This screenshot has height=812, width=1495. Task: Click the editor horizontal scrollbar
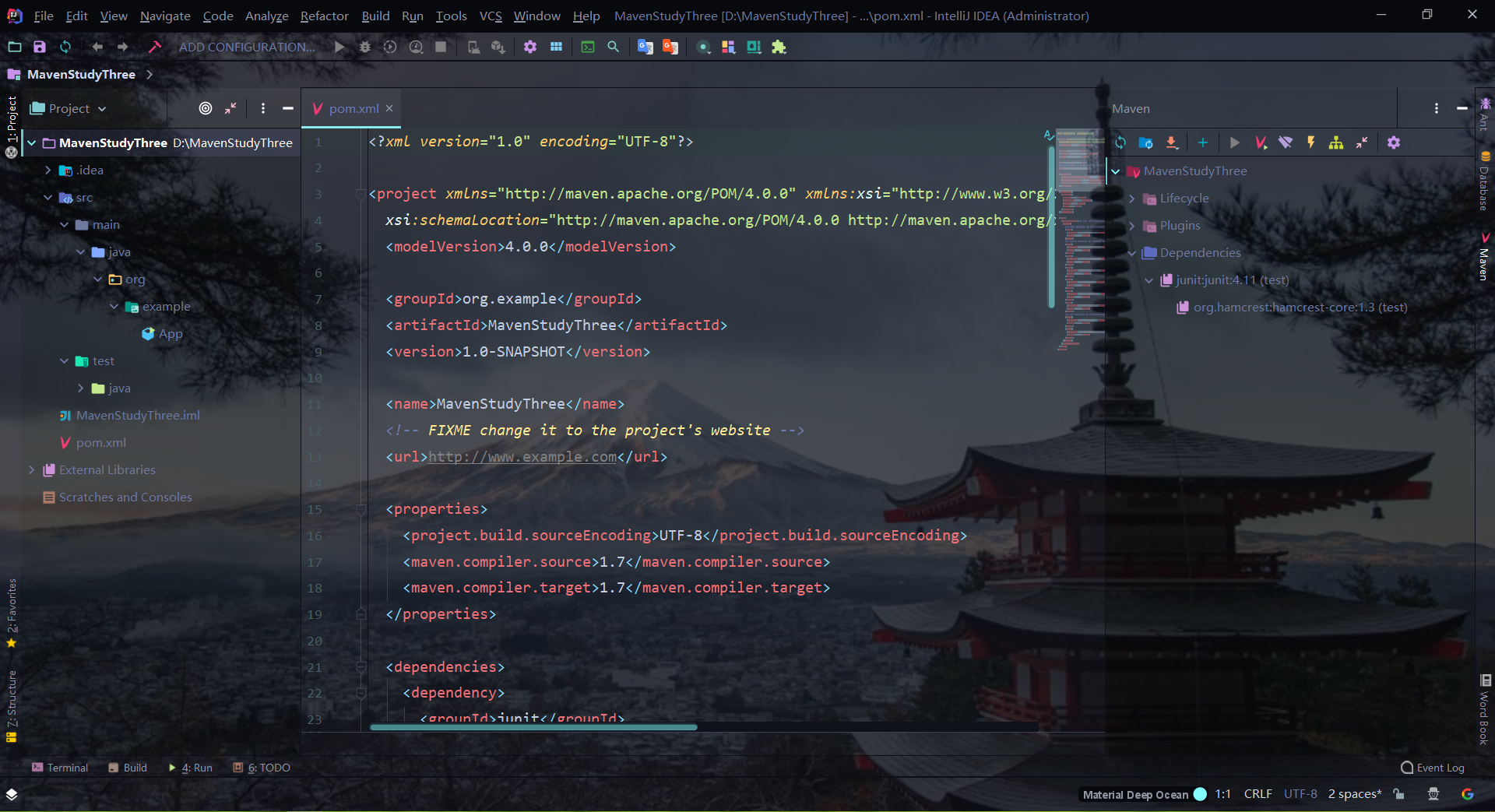tap(533, 727)
